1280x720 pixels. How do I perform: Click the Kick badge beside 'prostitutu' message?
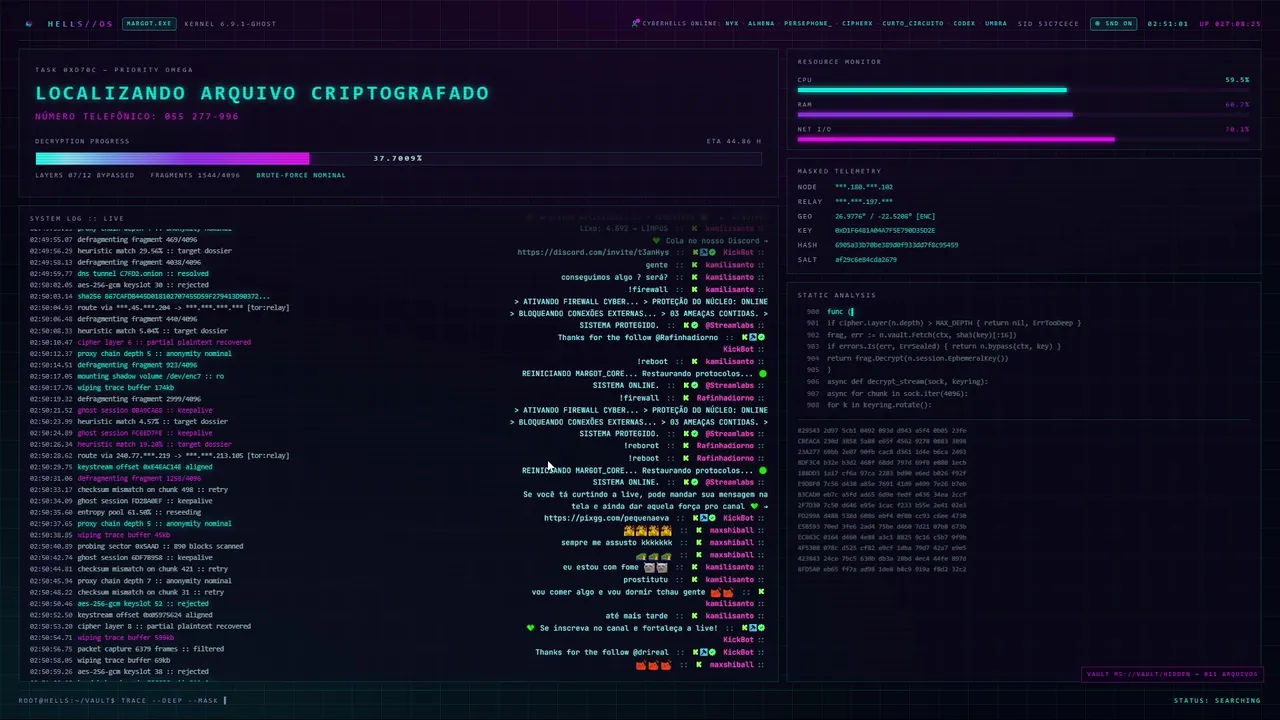(x=696, y=579)
